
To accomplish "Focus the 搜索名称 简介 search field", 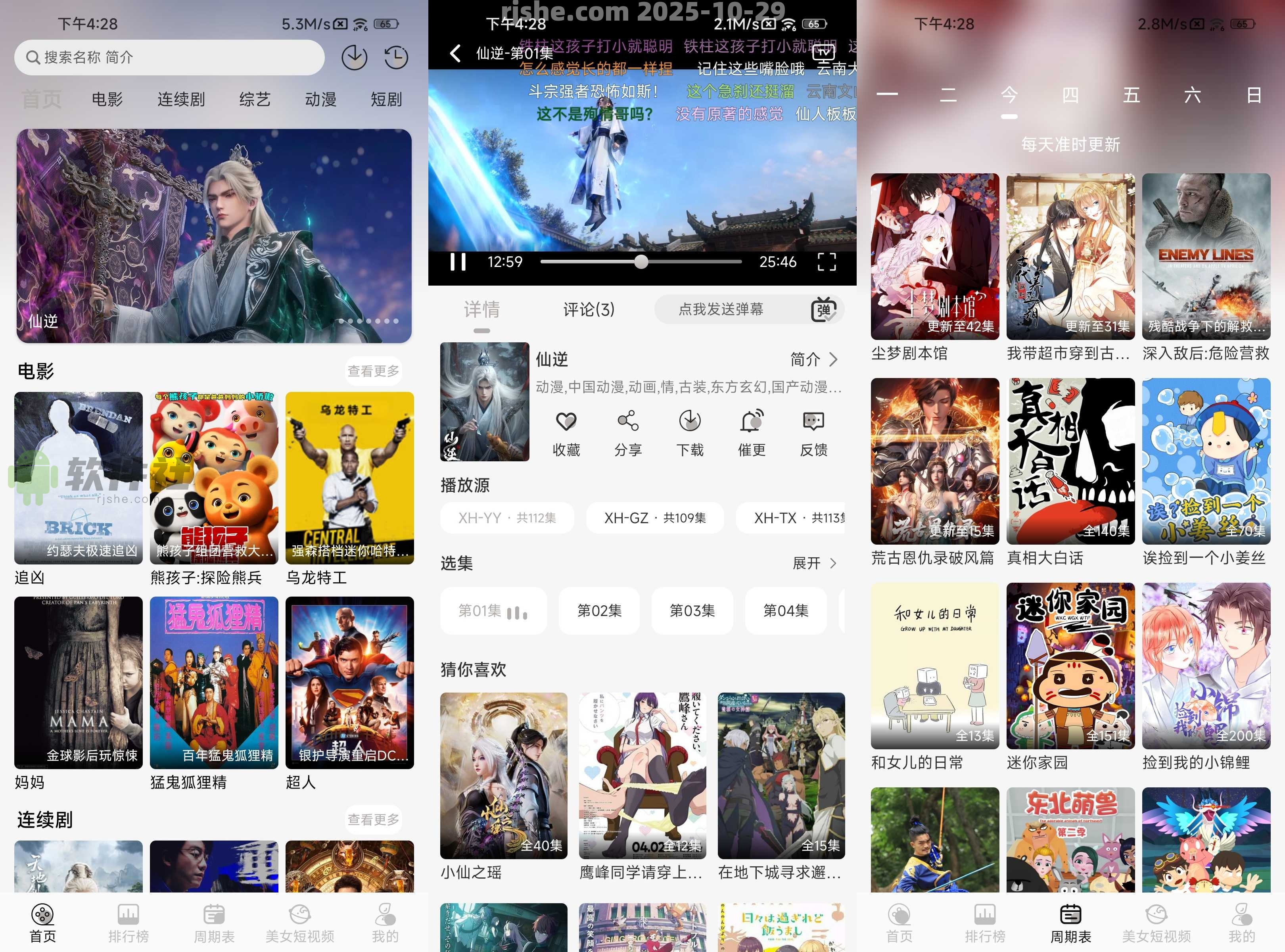I will (169, 57).
